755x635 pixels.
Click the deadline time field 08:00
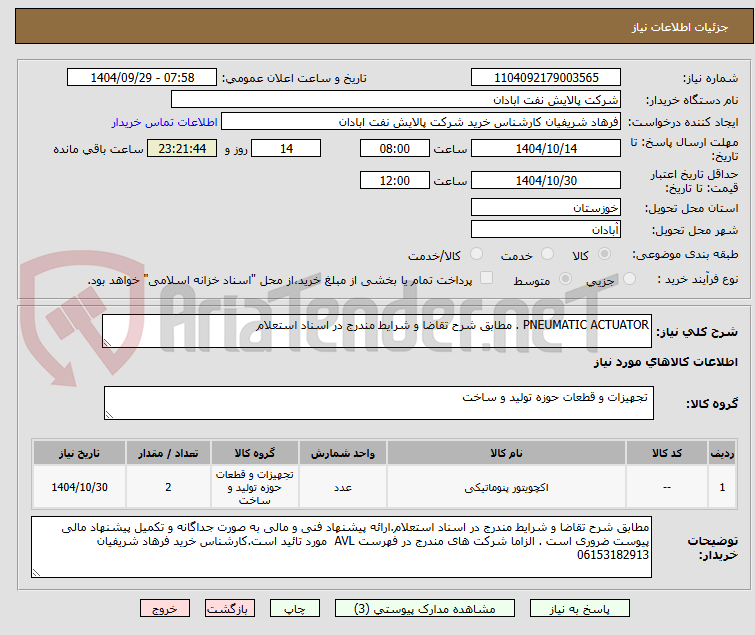[394, 148]
